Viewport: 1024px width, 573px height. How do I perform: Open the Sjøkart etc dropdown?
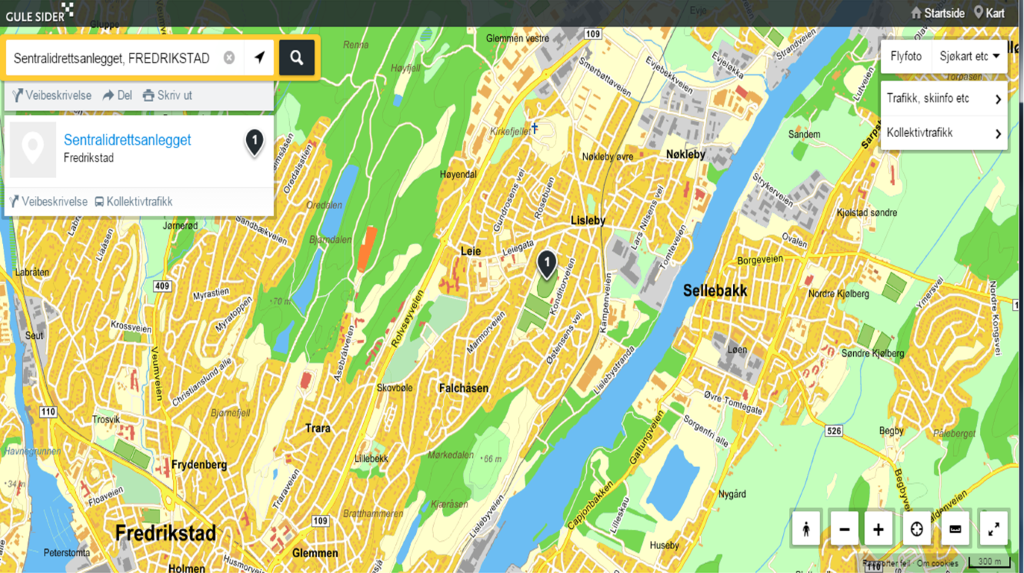point(969,56)
